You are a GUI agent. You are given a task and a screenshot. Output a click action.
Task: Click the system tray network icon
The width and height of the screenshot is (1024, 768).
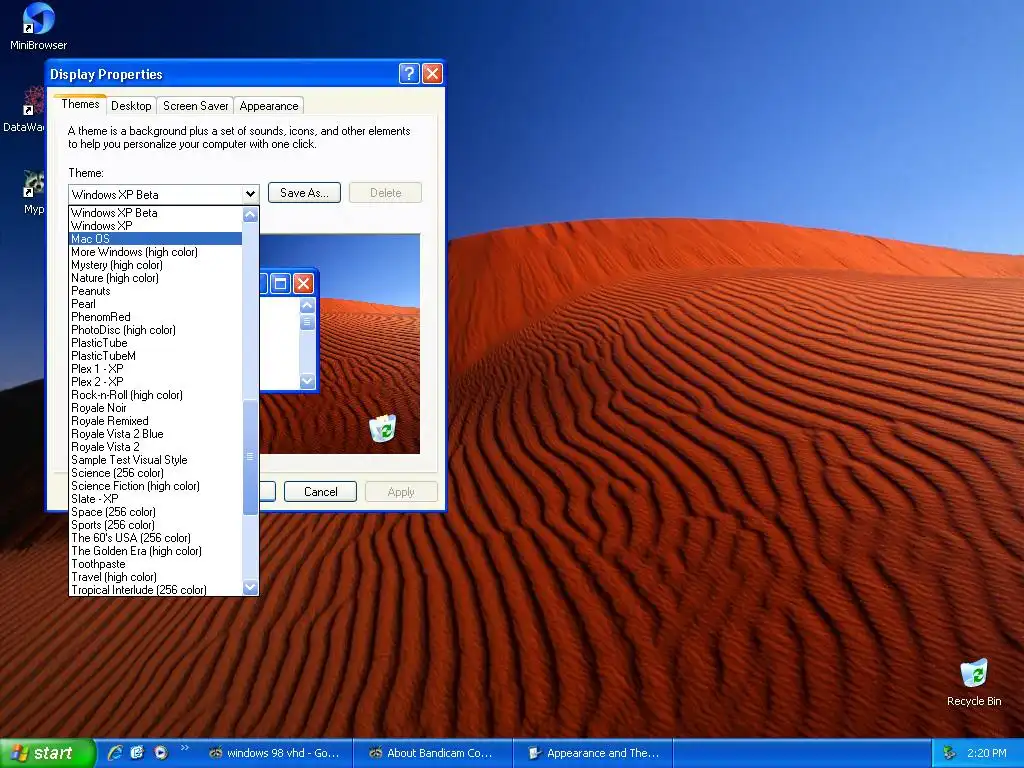point(950,753)
